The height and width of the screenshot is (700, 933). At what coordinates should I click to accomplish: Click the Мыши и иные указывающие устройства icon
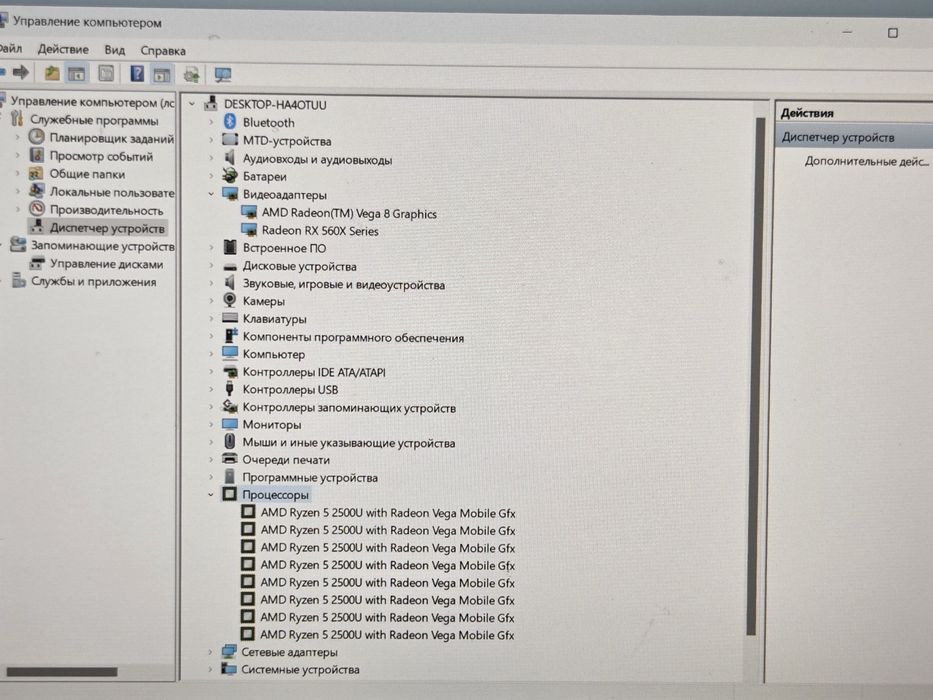(230, 442)
